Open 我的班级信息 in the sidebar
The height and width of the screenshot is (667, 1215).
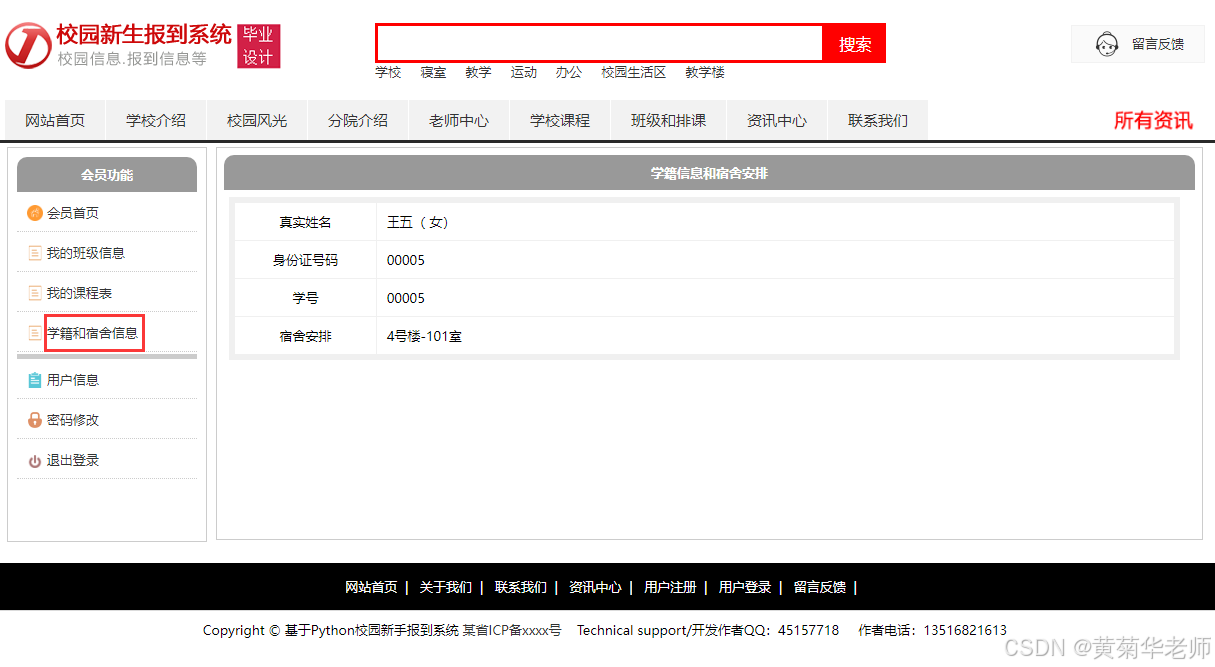tap(86, 253)
